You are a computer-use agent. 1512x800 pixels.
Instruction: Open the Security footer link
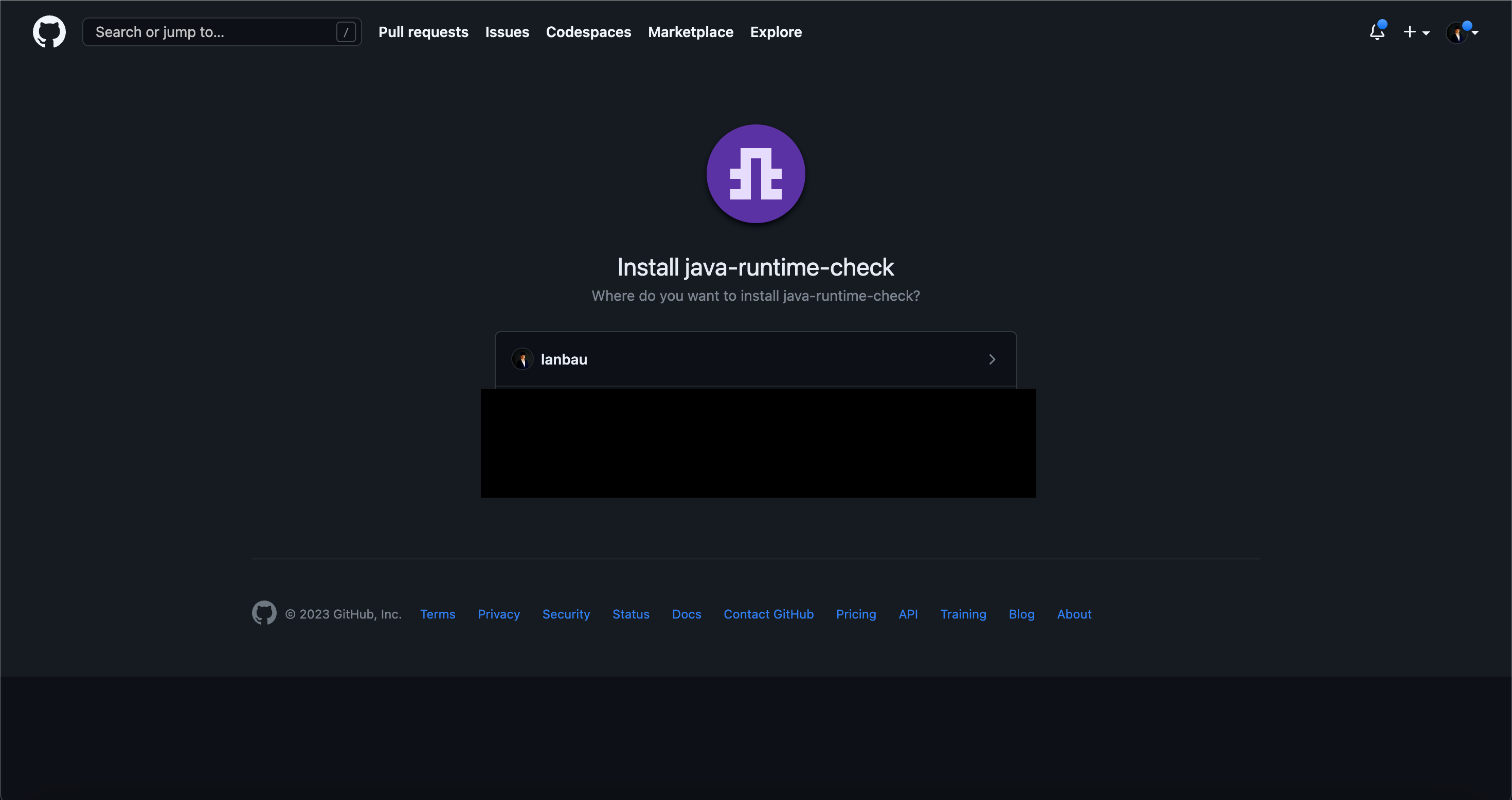pyautogui.click(x=566, y=614)
